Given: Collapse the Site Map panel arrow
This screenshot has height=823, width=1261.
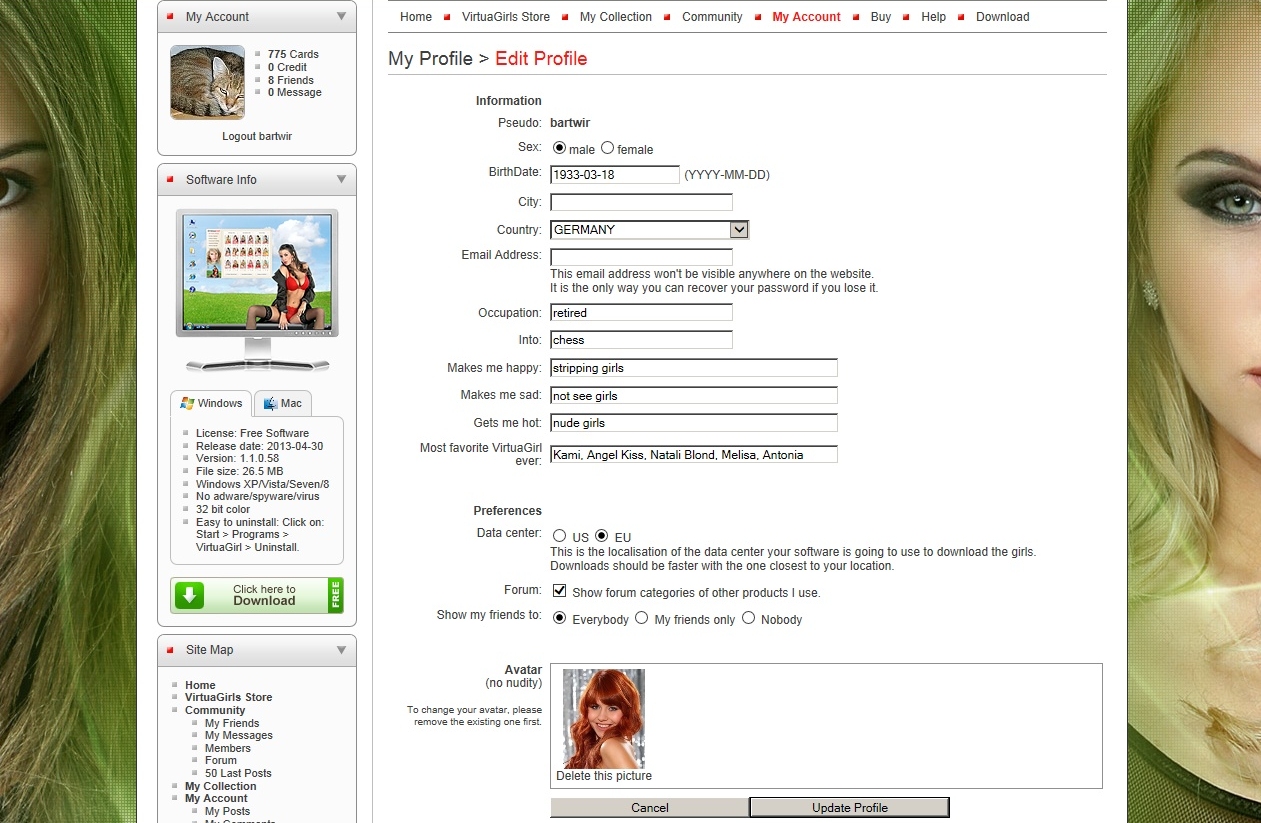Looking at the screenshot, I should (x=341, y=649).
